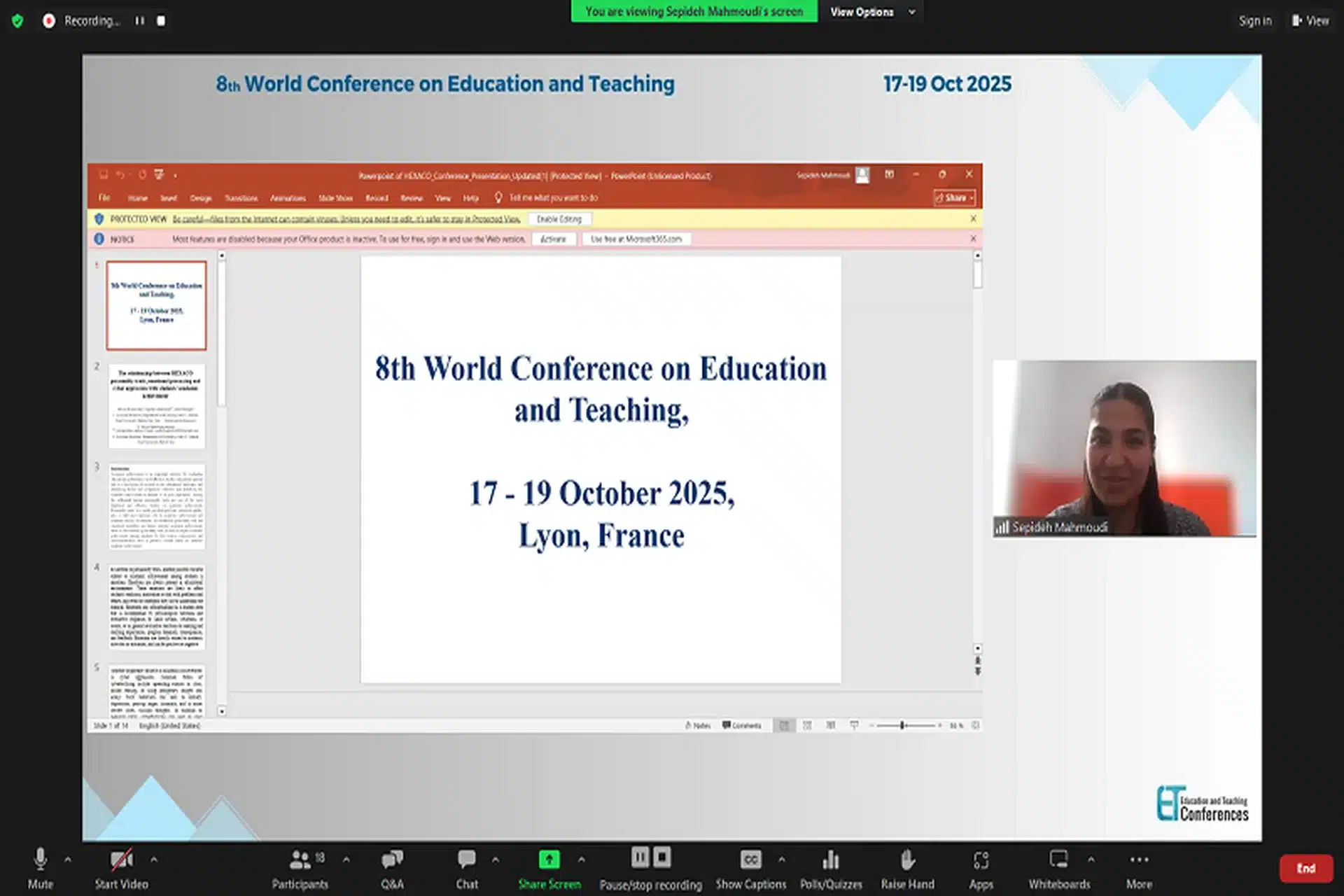
Task: Stop recording using top-left square icon
Action: click(x=161, y=21)
